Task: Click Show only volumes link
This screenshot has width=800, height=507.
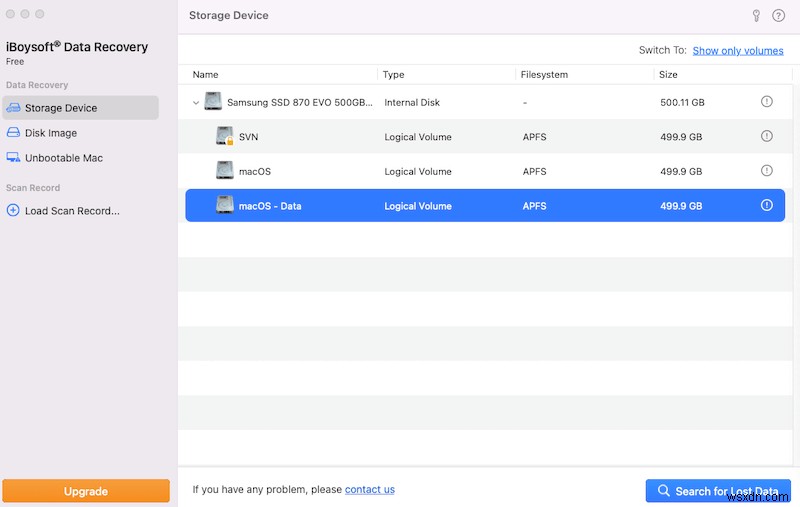Action: point(737,50)
